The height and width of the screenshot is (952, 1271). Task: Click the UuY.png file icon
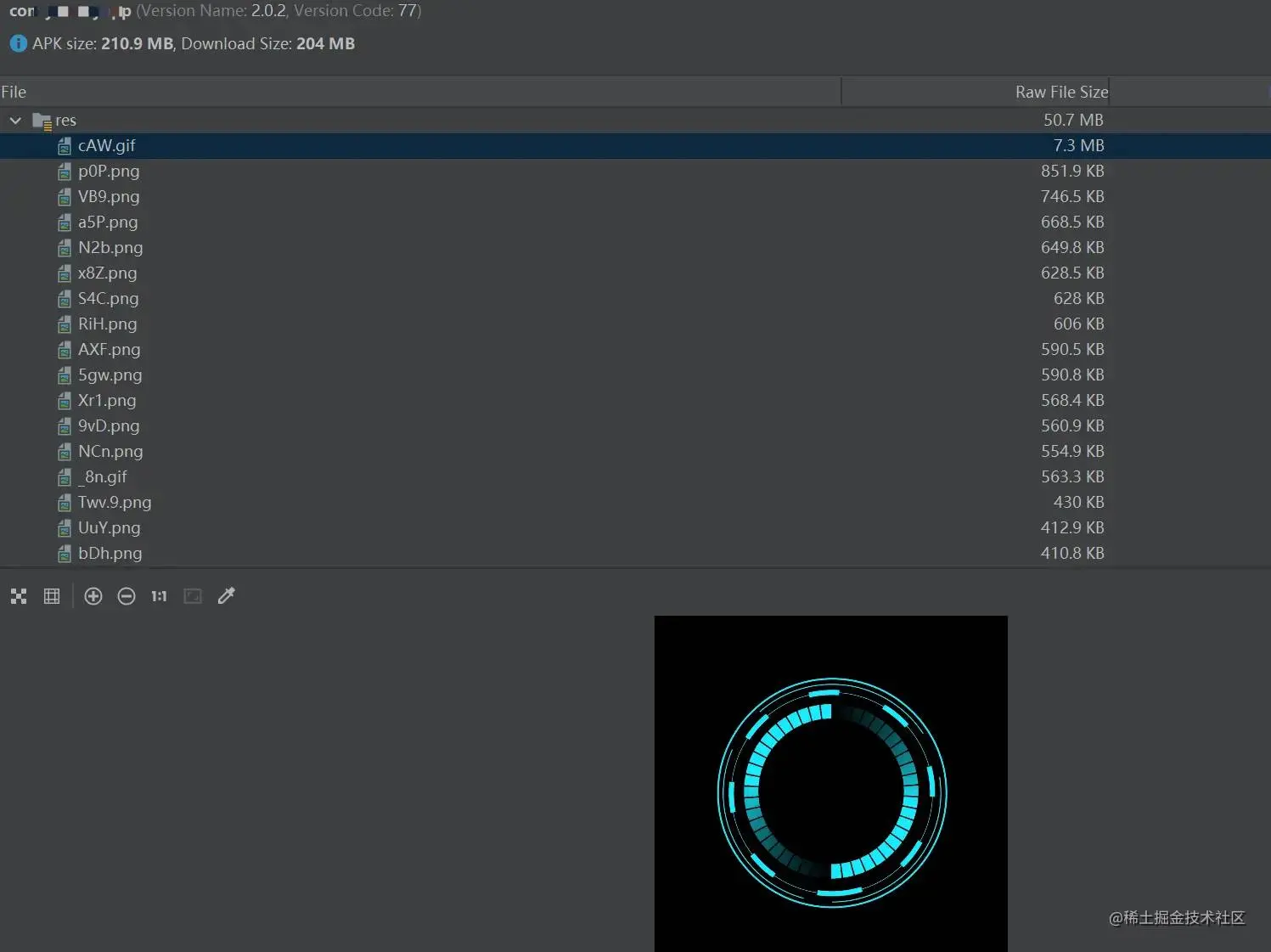click(x=65, y=528)
